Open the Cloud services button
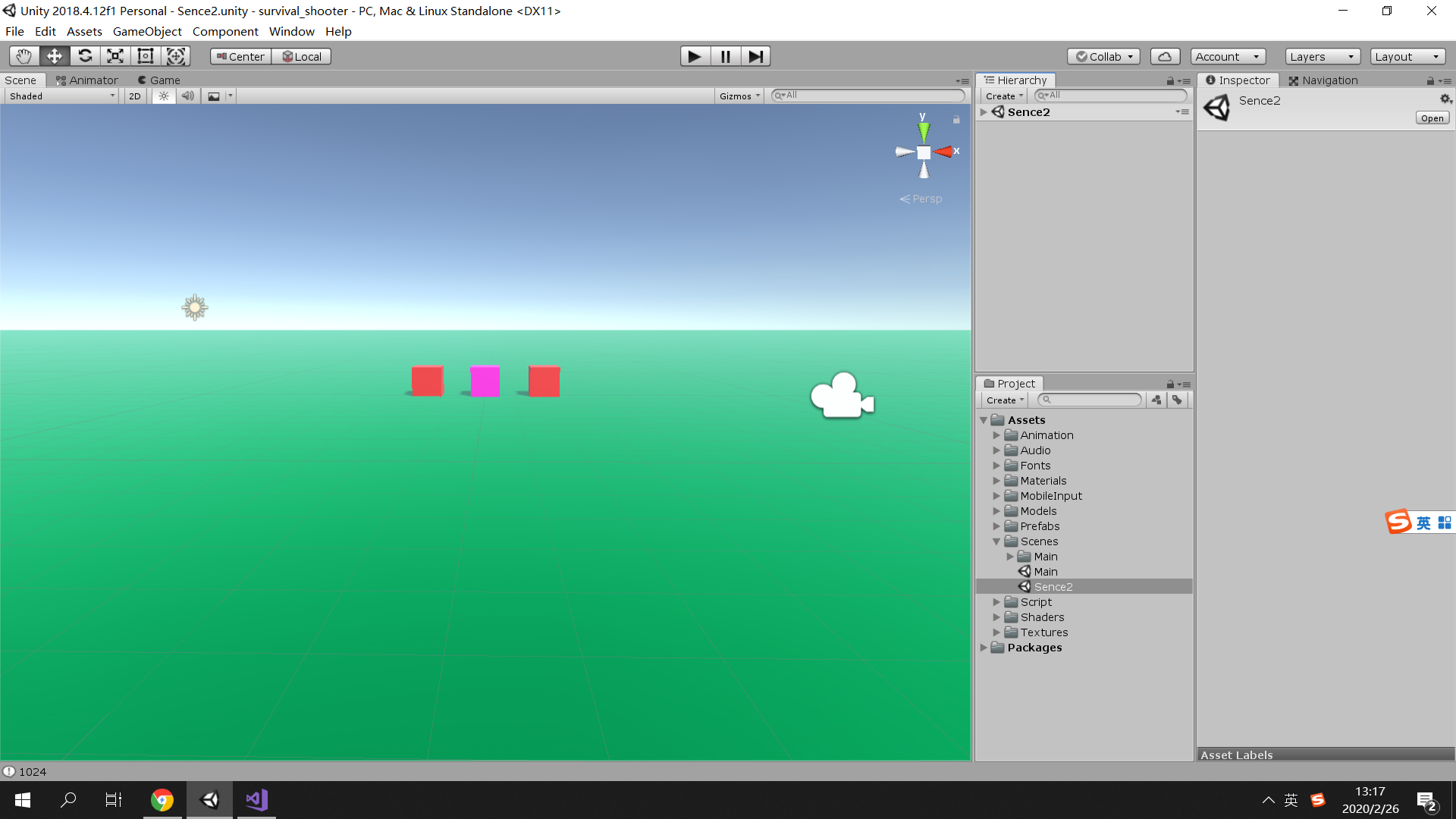Screen dimensions: 1456x819 pos(1165,56)
